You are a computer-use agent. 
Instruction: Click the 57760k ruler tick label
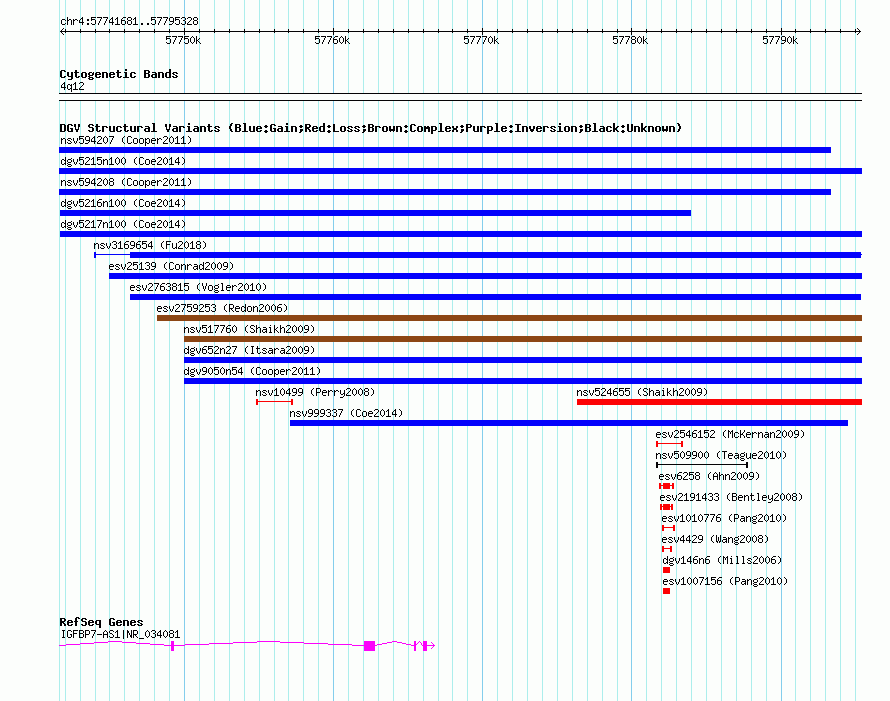332,40
